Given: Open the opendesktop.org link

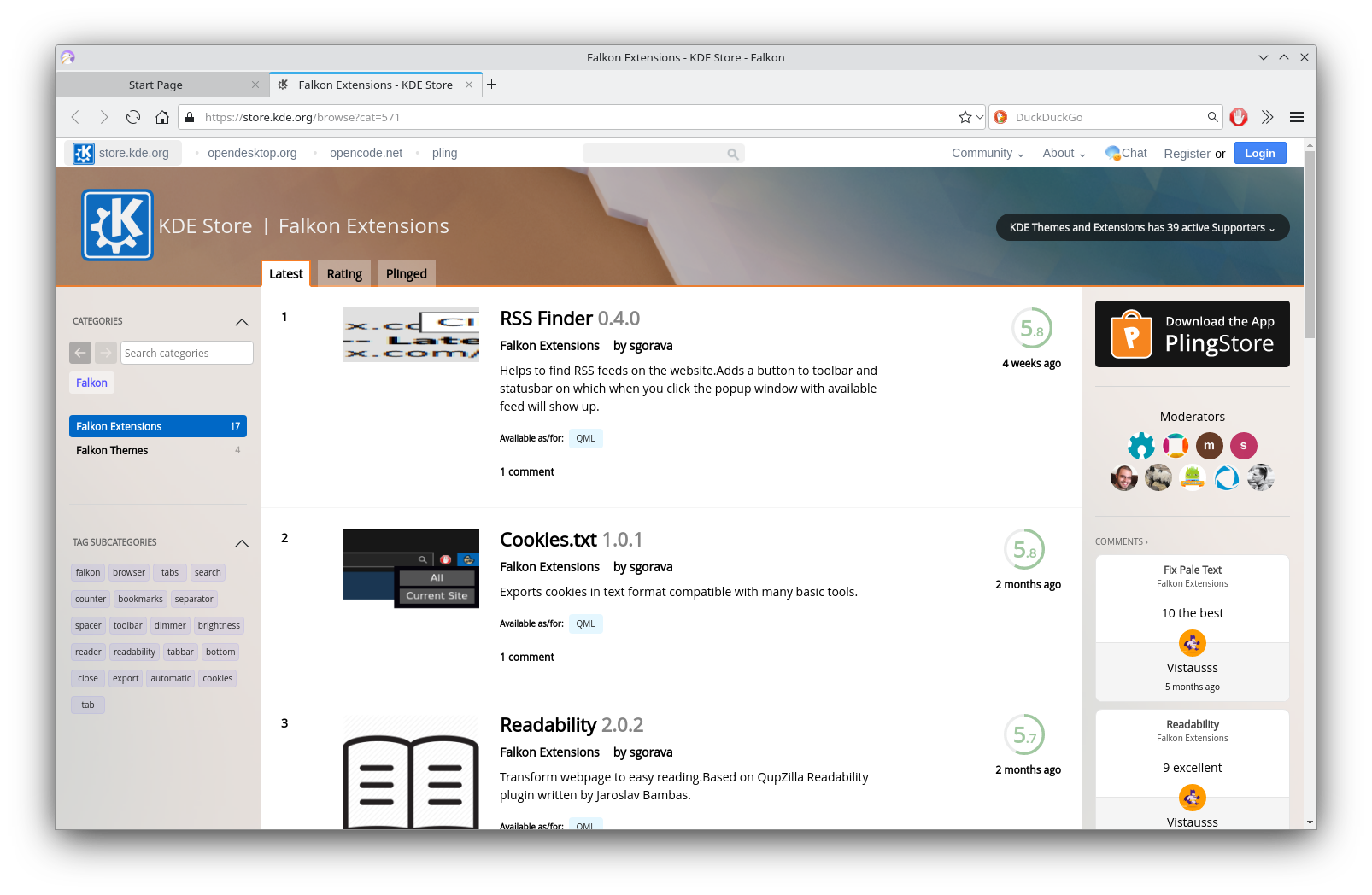Looking at the screenshot, I should (252, 153).
